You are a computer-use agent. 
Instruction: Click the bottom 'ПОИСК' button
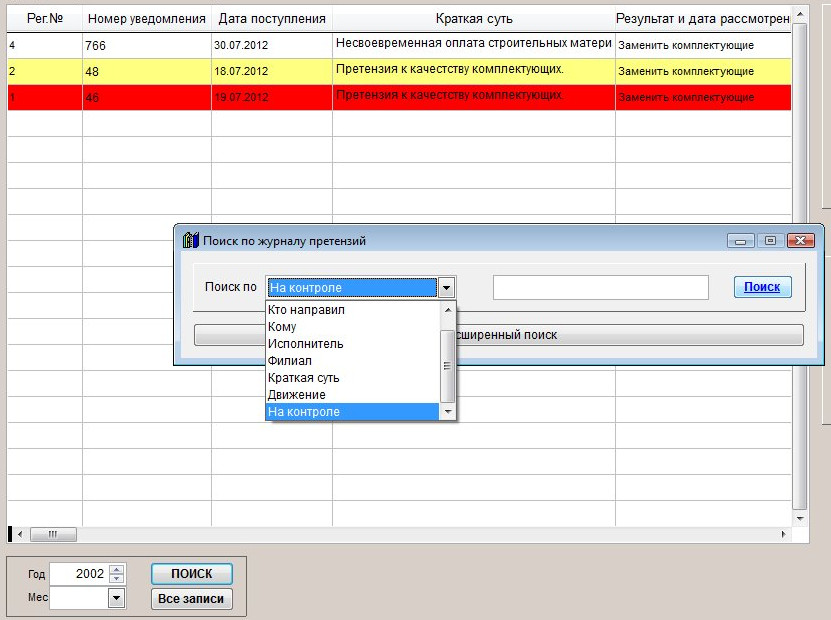coord(191,574)
